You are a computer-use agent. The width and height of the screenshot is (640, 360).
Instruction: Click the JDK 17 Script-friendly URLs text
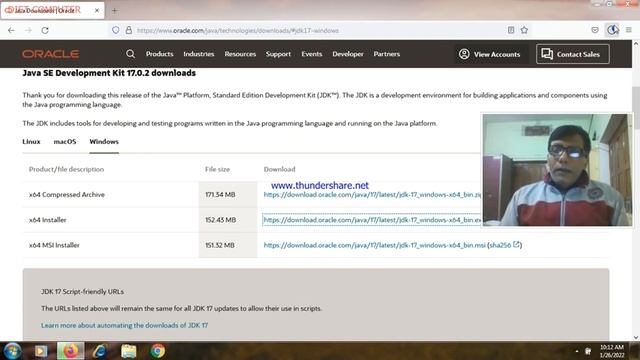82,292
